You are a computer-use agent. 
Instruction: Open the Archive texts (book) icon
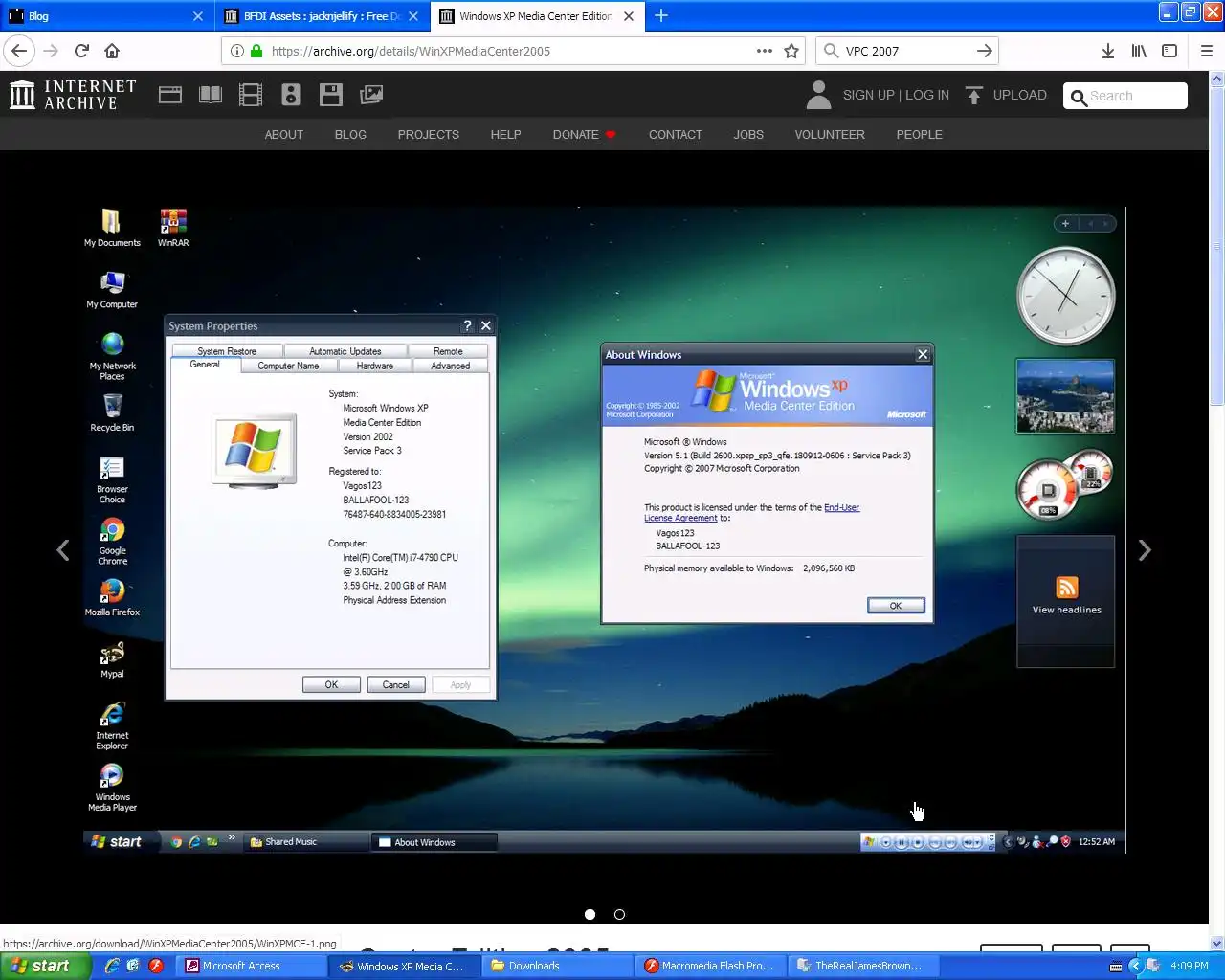[x=210, y=95]
